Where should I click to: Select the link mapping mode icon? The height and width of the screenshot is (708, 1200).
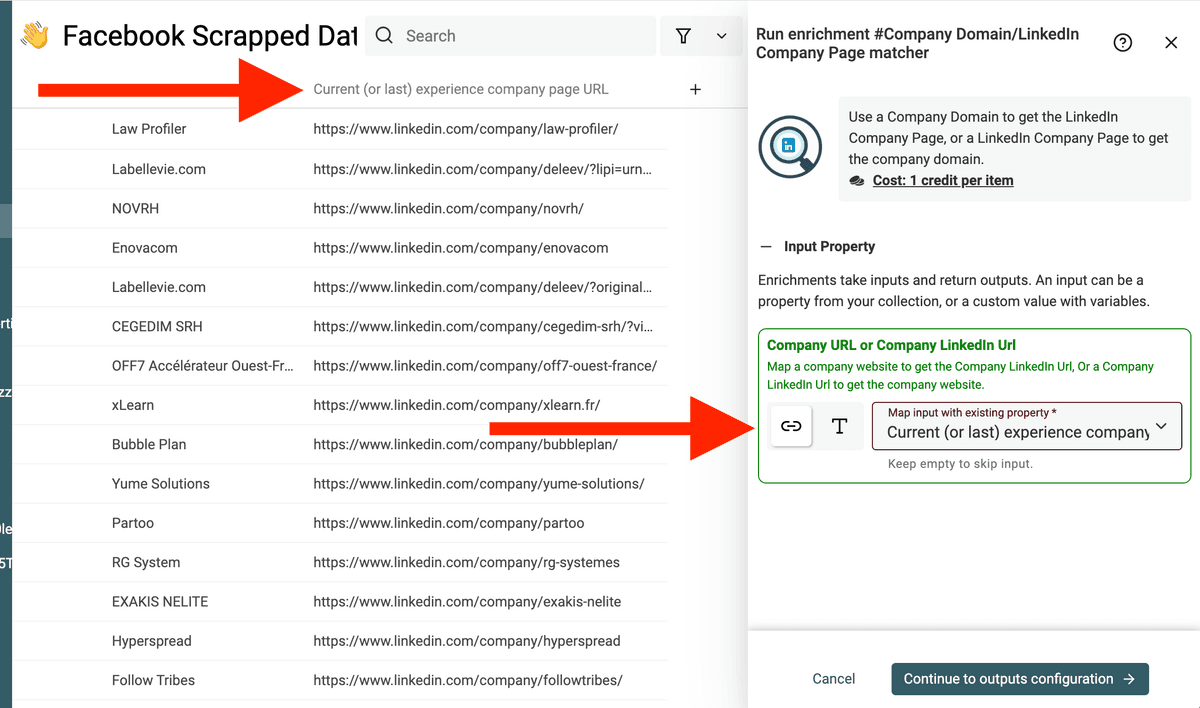click(791, 426)
